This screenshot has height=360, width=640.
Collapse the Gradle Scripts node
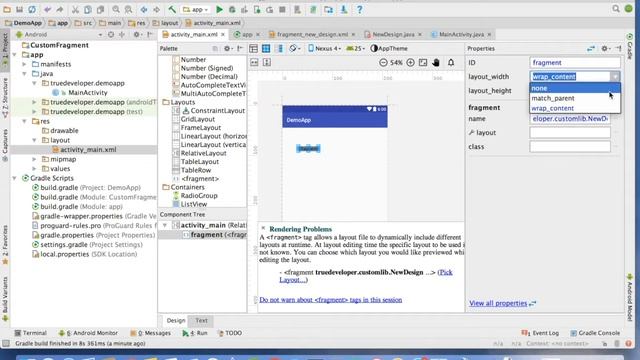(15, 178)
